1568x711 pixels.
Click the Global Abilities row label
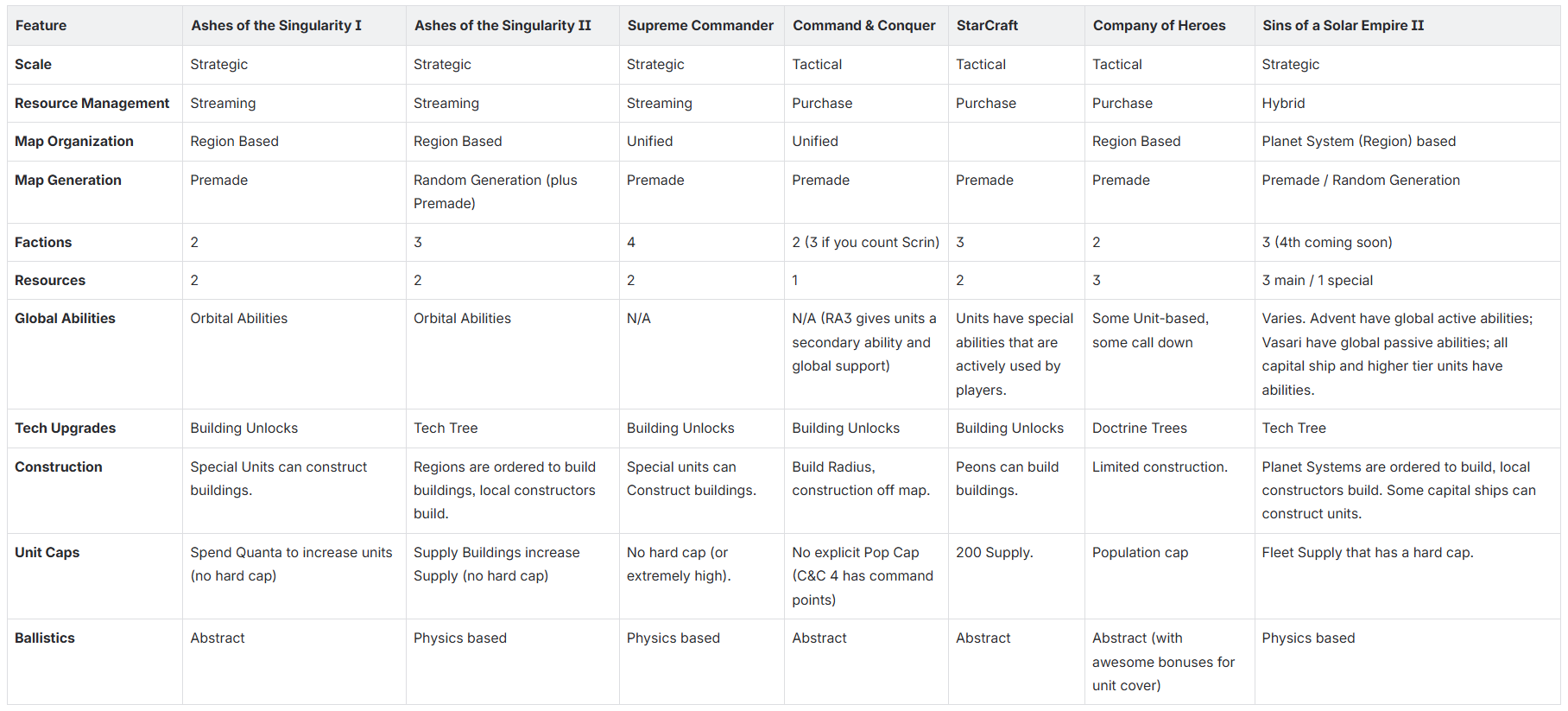pyautogui.click(x=65, y=319)
